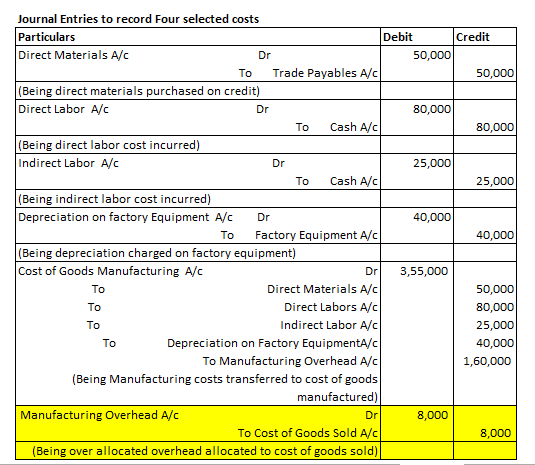This screenshot has height=465, width=535.
Task: Select the 1,60,000 credit amount
Action: coord(487,361)
